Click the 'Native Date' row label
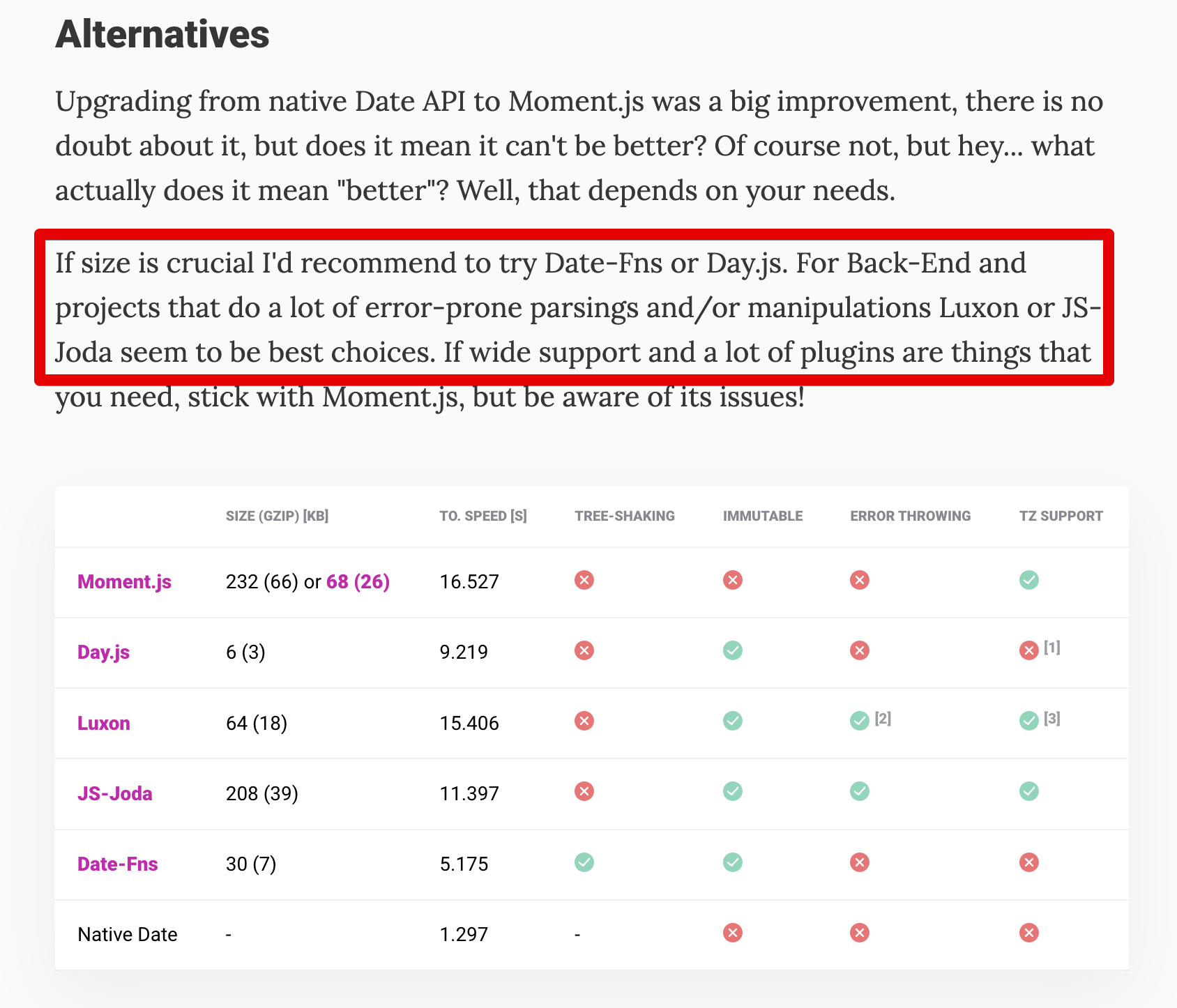The height and width of the screenshot is (1008, 1177). [x=128, y=934]
